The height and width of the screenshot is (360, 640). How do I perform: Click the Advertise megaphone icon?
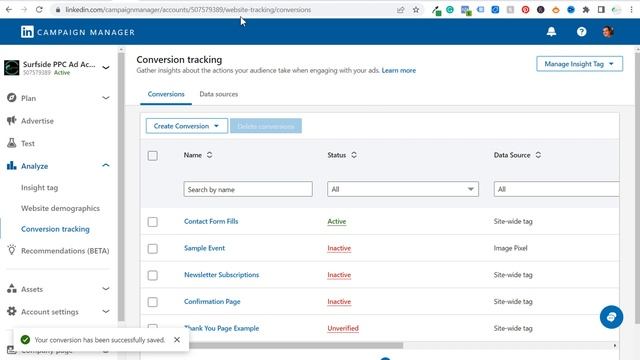11,120
